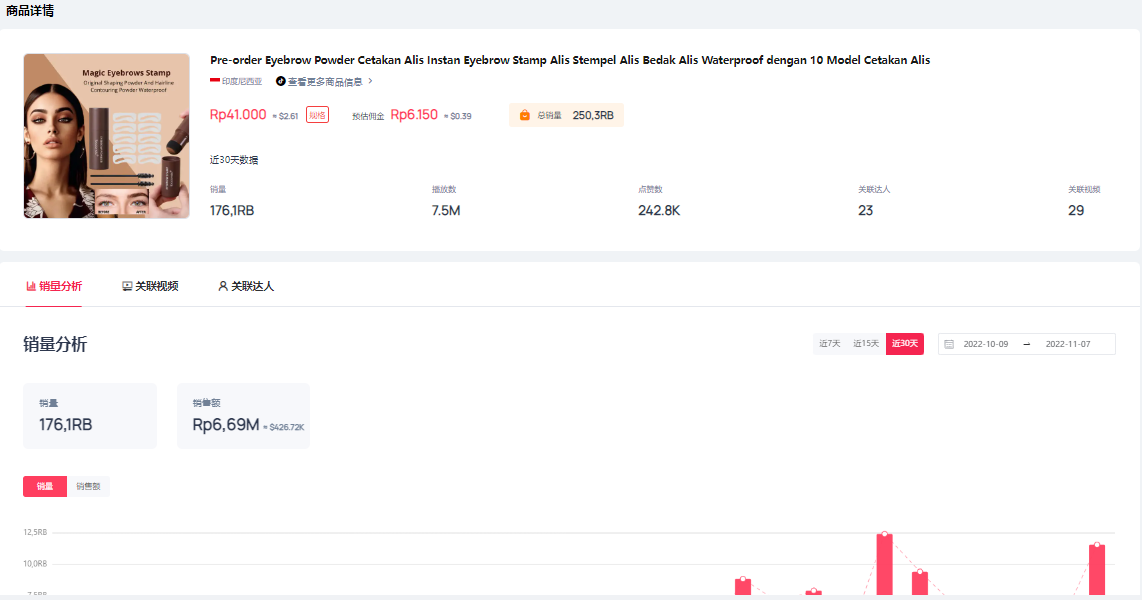1142x600 pixels.
Task: Click the 查看更多商品信息 link
Action: 325,81
